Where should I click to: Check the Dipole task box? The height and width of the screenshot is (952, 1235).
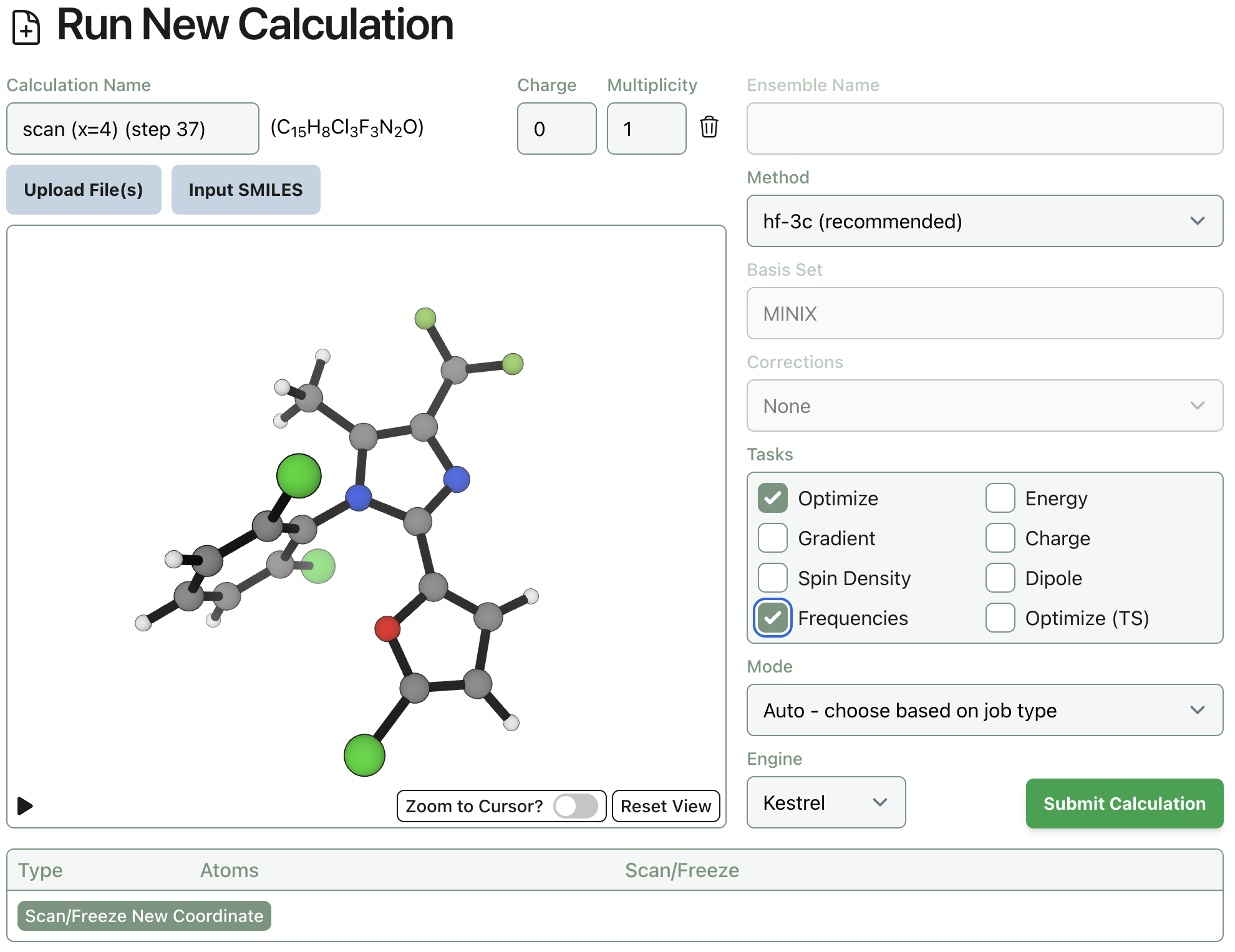coord(1000,578)
